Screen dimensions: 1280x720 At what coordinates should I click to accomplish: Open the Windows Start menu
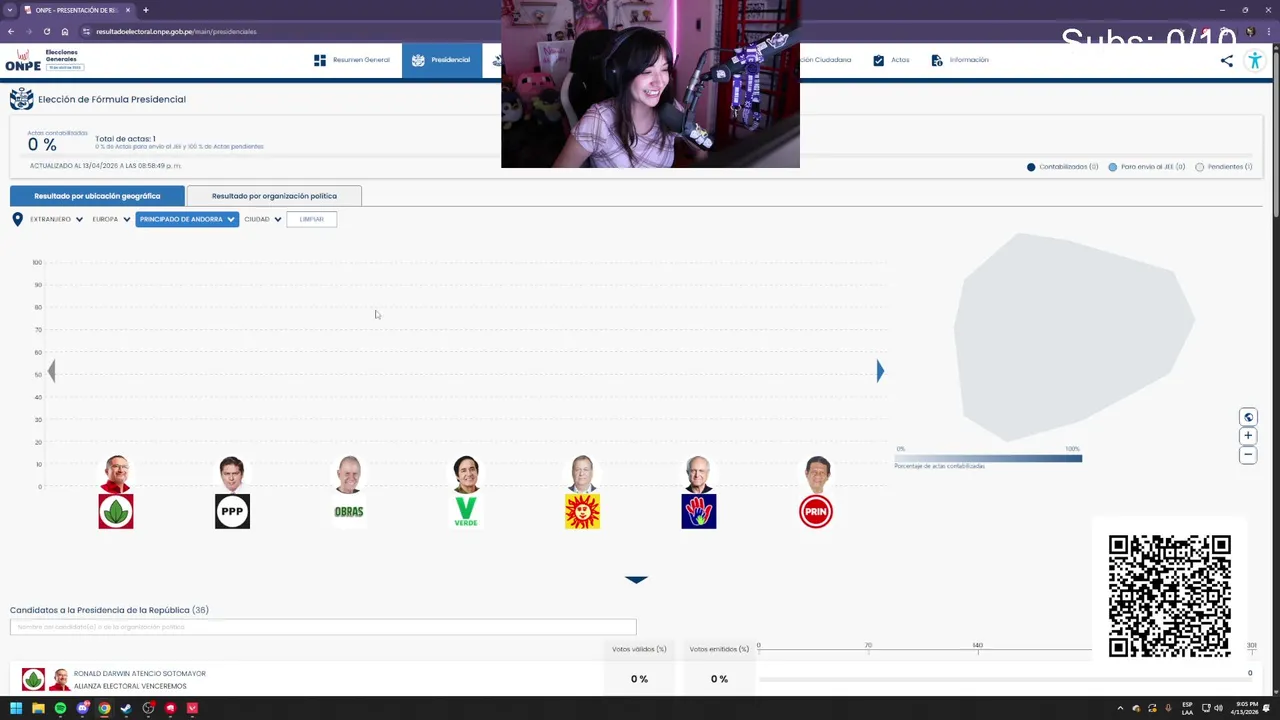tap(16, 708)
